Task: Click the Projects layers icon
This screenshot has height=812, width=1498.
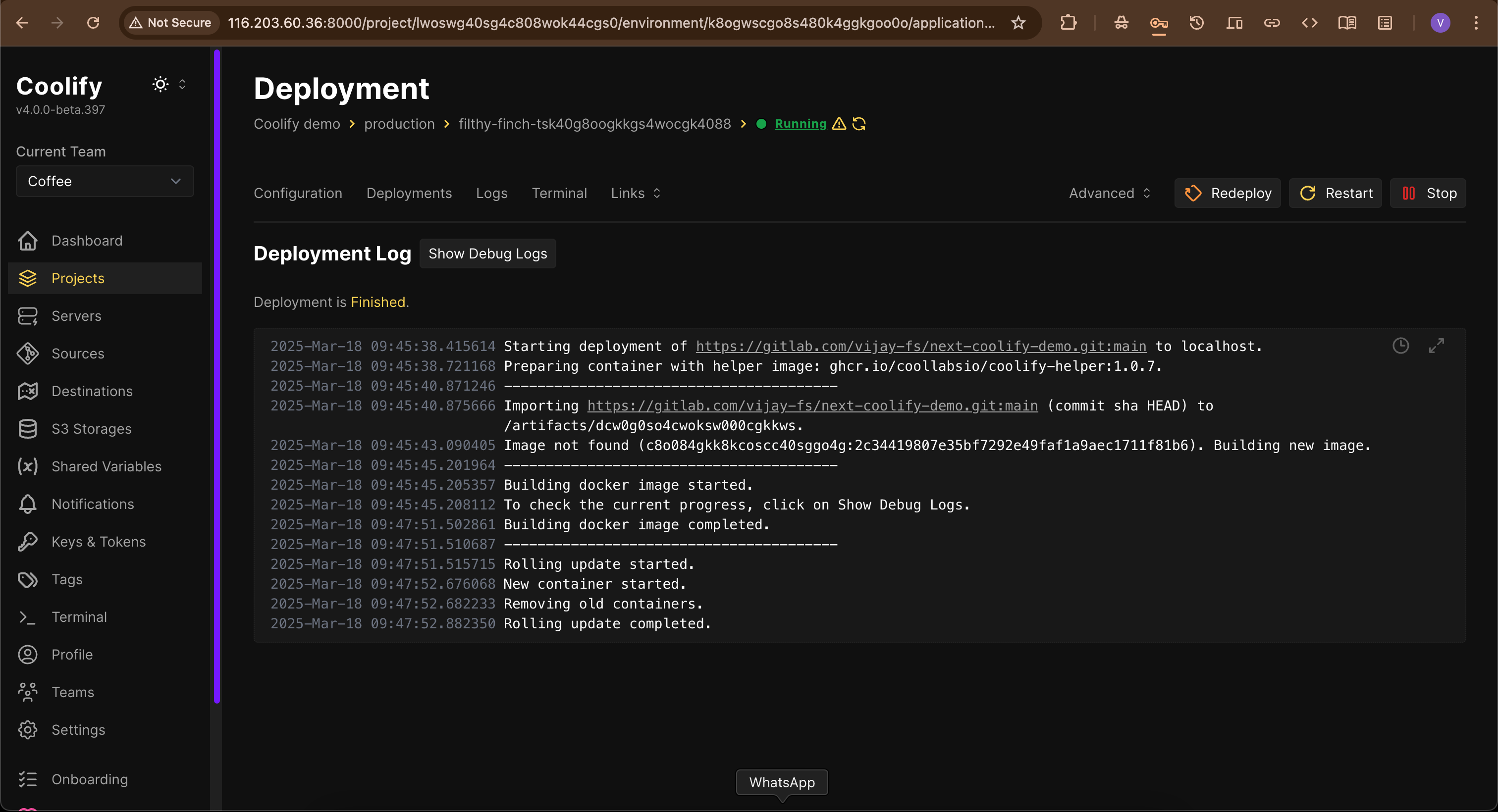Action: click(27, 278)
